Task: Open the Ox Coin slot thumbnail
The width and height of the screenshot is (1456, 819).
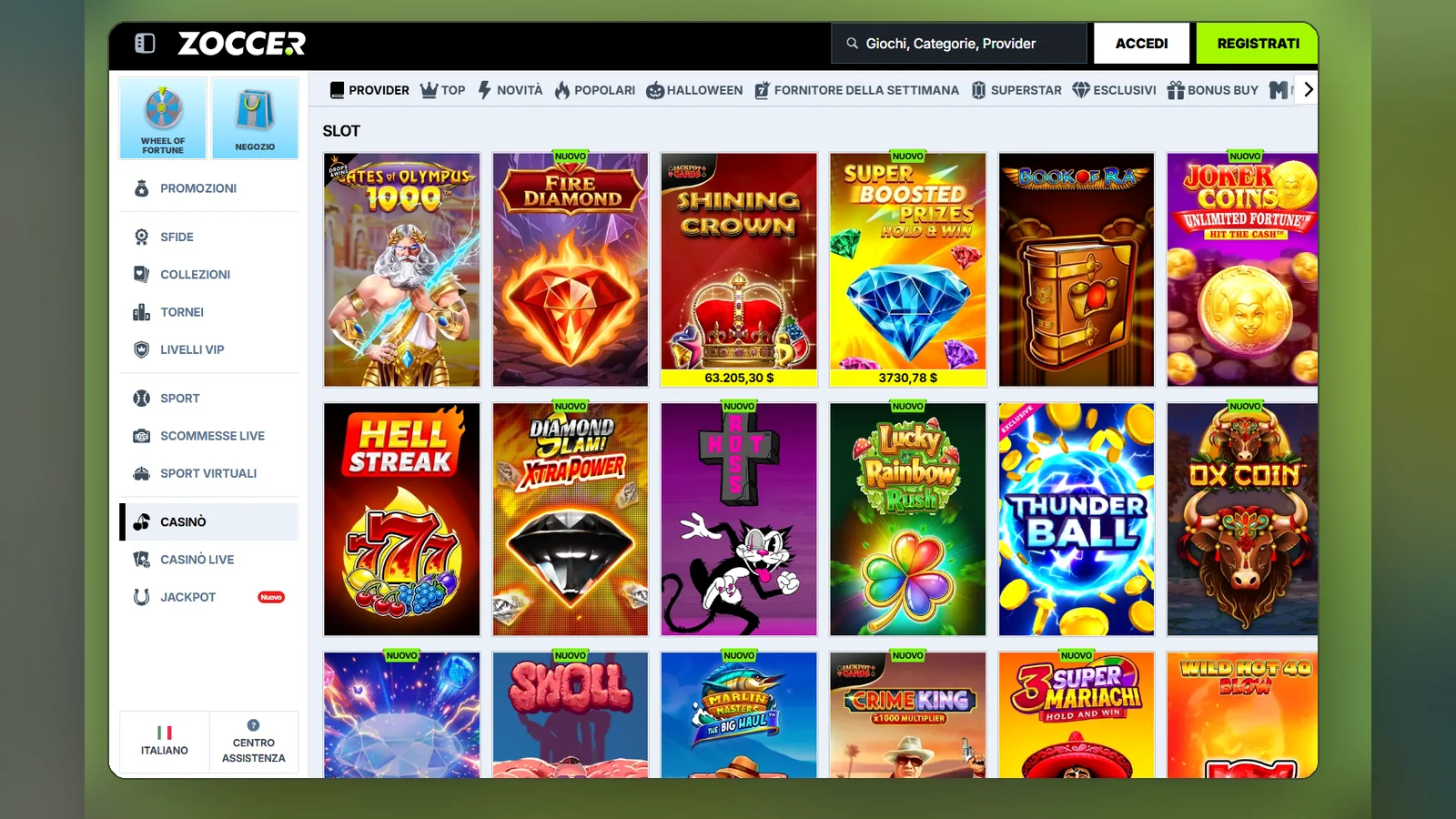Action: pyautogui.click(x=1242, y=519)
